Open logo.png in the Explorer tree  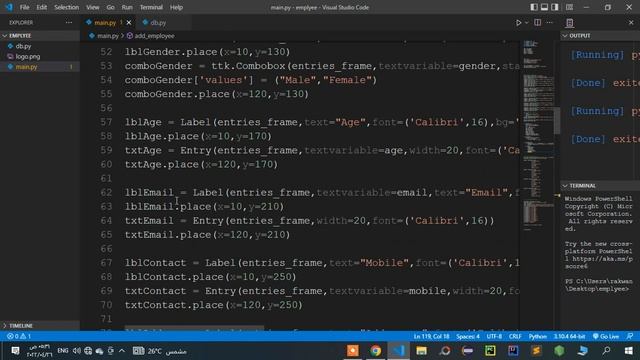28,57
